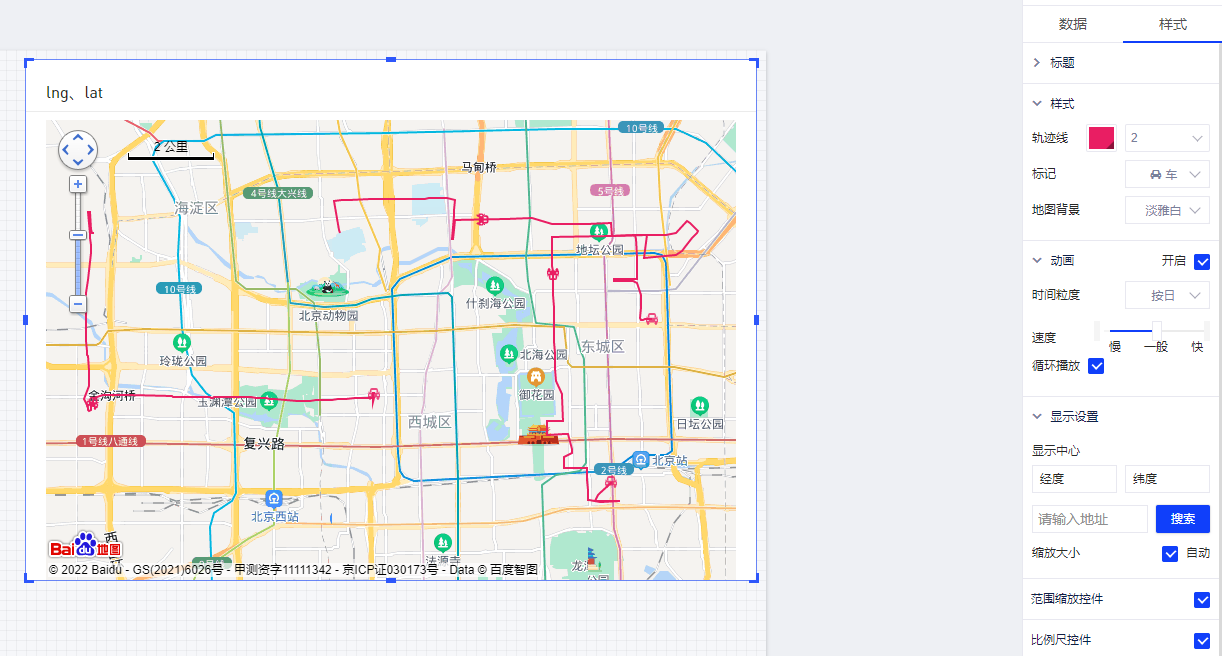
Task: Switch to the 数据 tab
Action: coord(1073,24)
